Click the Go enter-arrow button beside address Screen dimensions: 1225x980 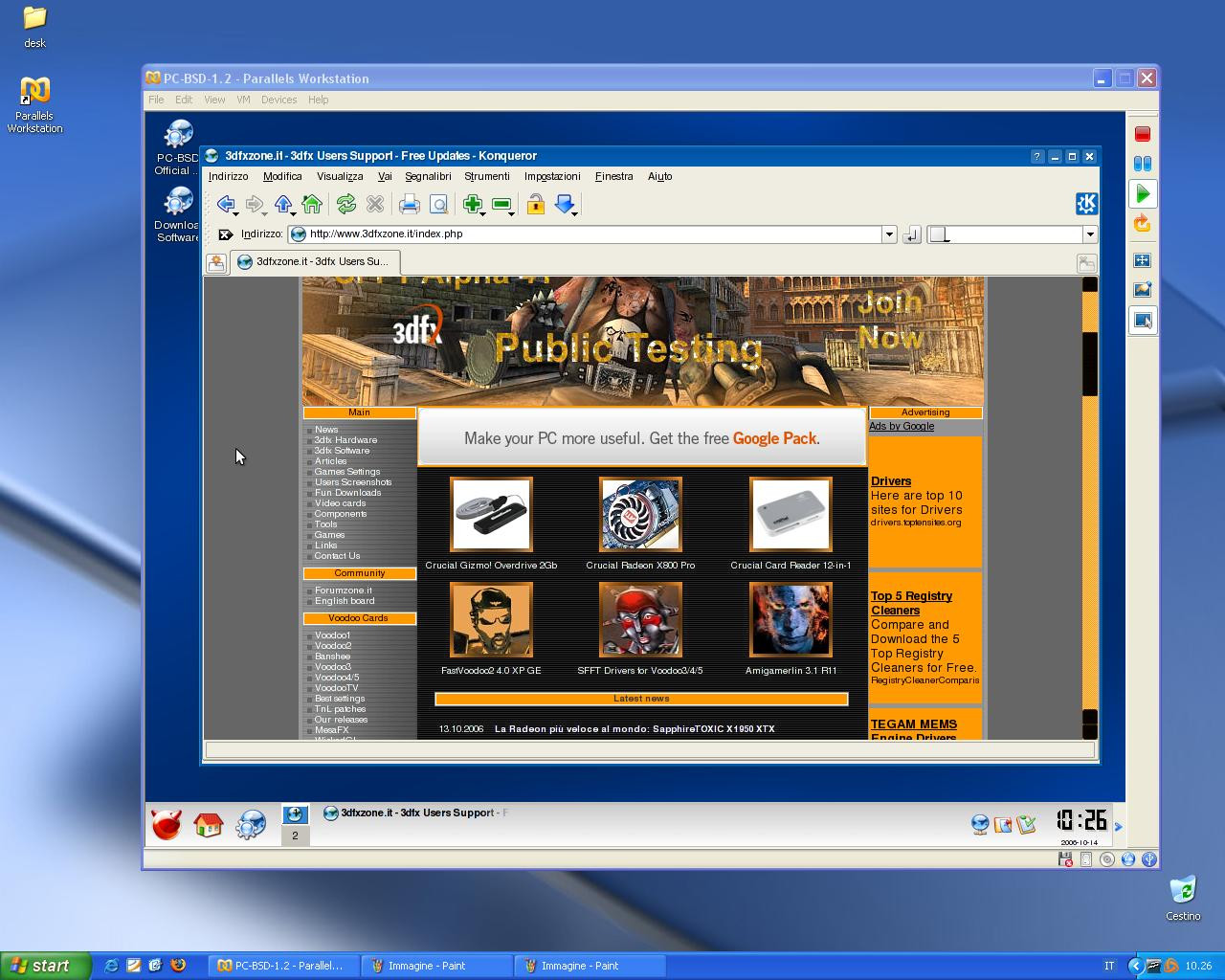[911, 234]
